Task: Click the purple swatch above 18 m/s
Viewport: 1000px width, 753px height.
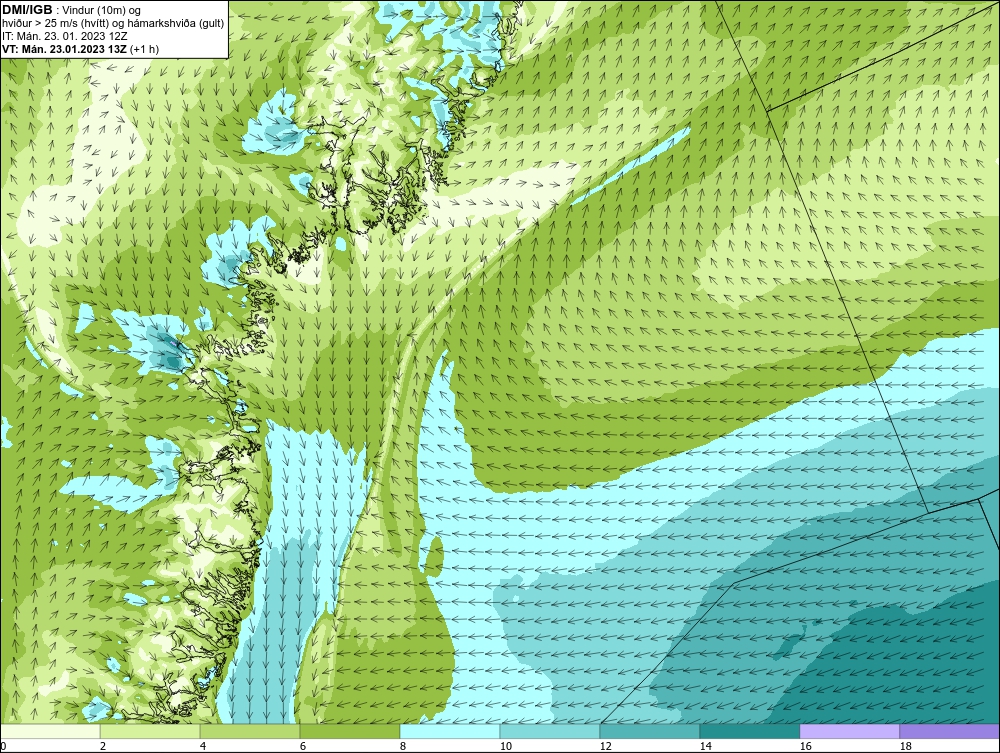Action: (950, 731)
